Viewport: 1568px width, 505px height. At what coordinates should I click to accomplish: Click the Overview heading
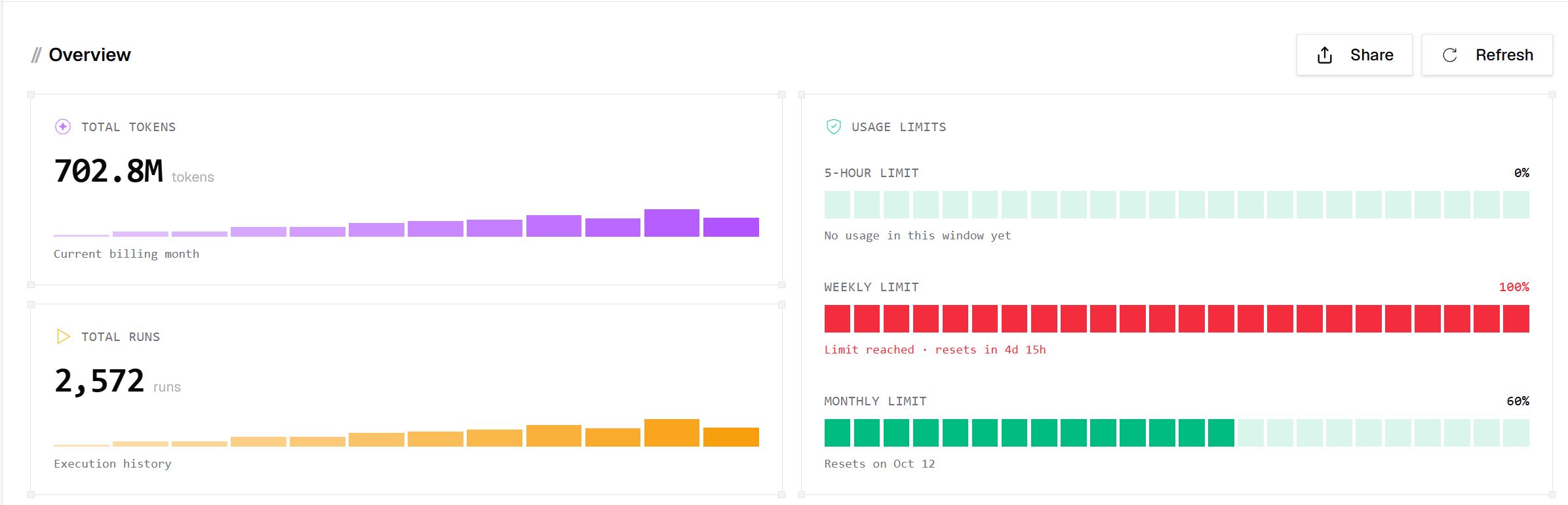[90, 55]
